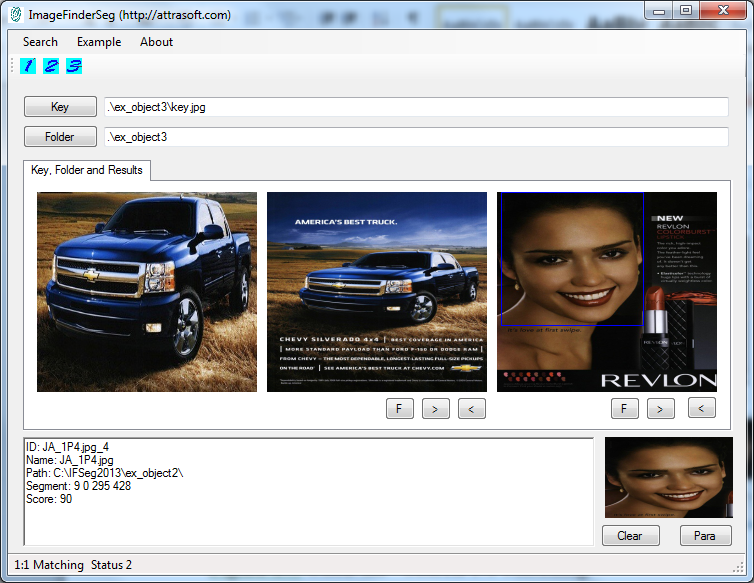Click the 'Path: C:\IFSeg2013\ex_object2\' line
The height and width of the screenshot is (583, 754).
pyautogui.click(x=104, y=473)
